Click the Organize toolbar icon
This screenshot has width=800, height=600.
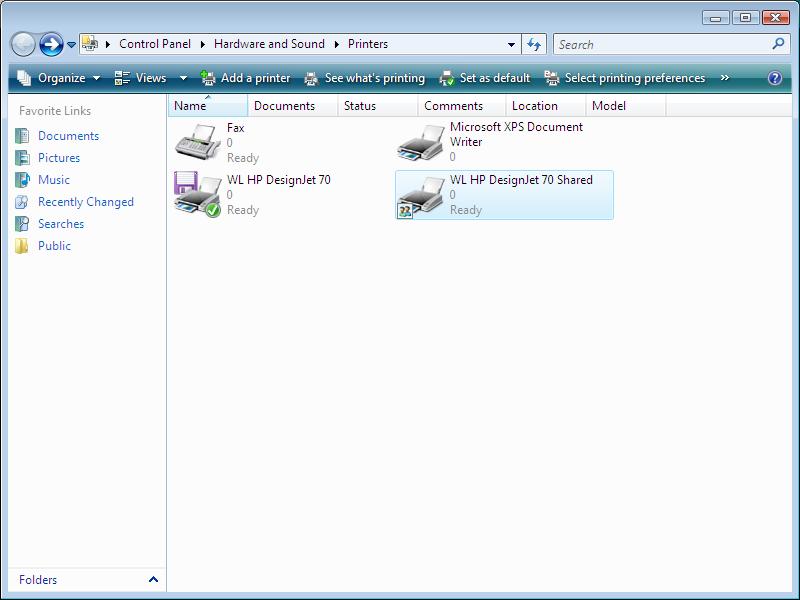tap(24, 78)
